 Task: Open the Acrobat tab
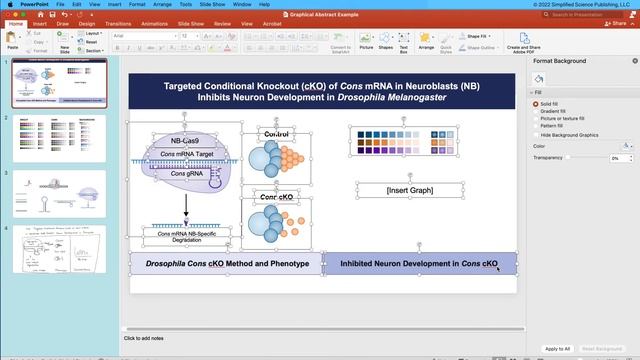[x=272, y=24]
